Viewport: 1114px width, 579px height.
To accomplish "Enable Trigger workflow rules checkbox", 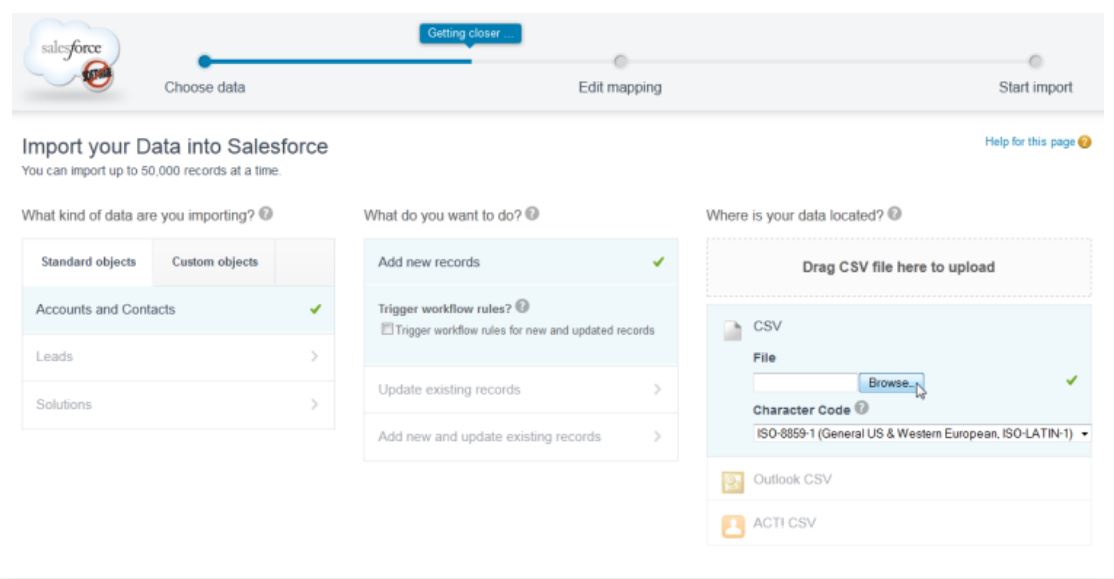I will [x=387, y=329].
